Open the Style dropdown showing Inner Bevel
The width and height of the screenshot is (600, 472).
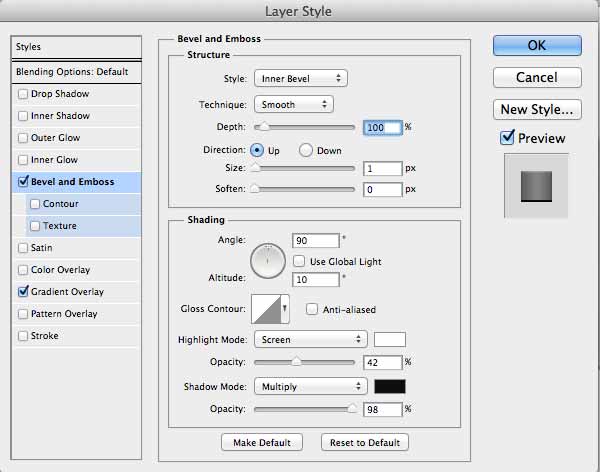pos(301,78)
